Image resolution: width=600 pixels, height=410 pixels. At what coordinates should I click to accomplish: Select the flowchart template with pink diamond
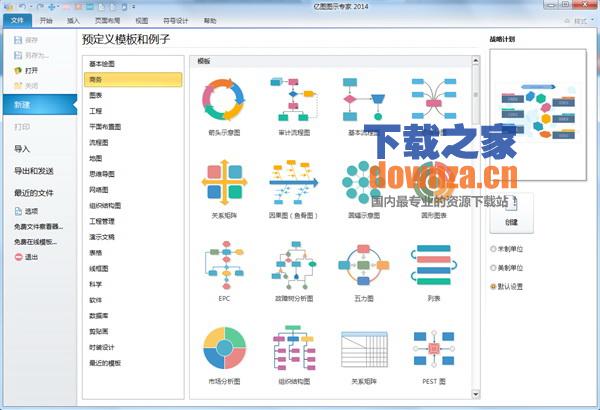click(x=364, y=100)
